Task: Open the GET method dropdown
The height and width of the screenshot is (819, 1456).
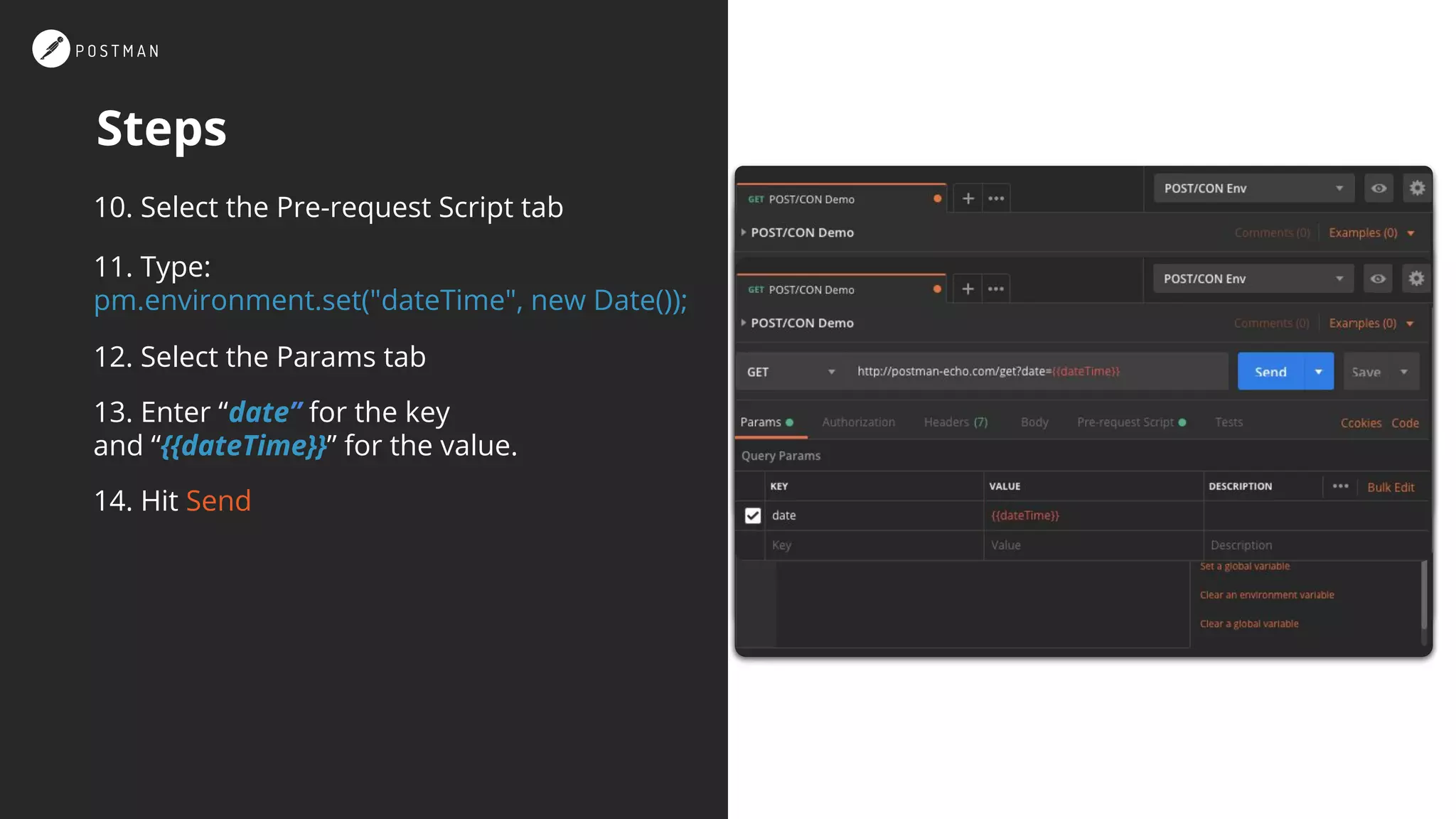Action: 791,372
